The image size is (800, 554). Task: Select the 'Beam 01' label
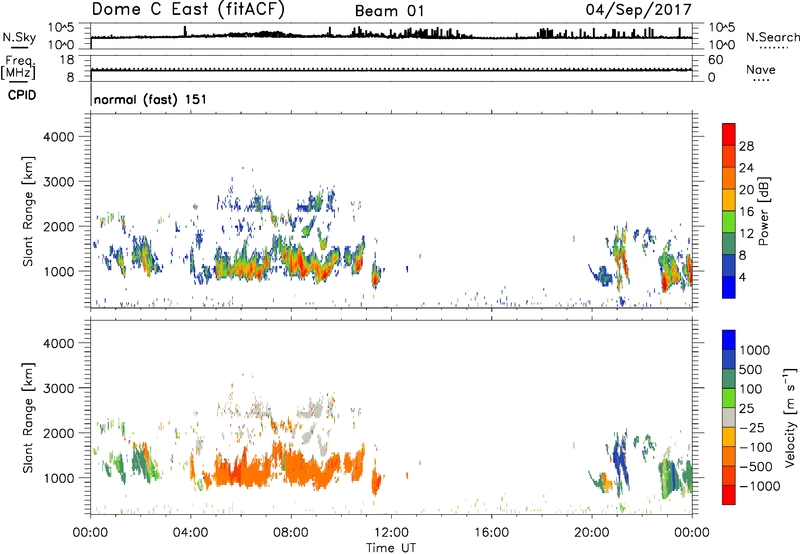coord(389,11)
